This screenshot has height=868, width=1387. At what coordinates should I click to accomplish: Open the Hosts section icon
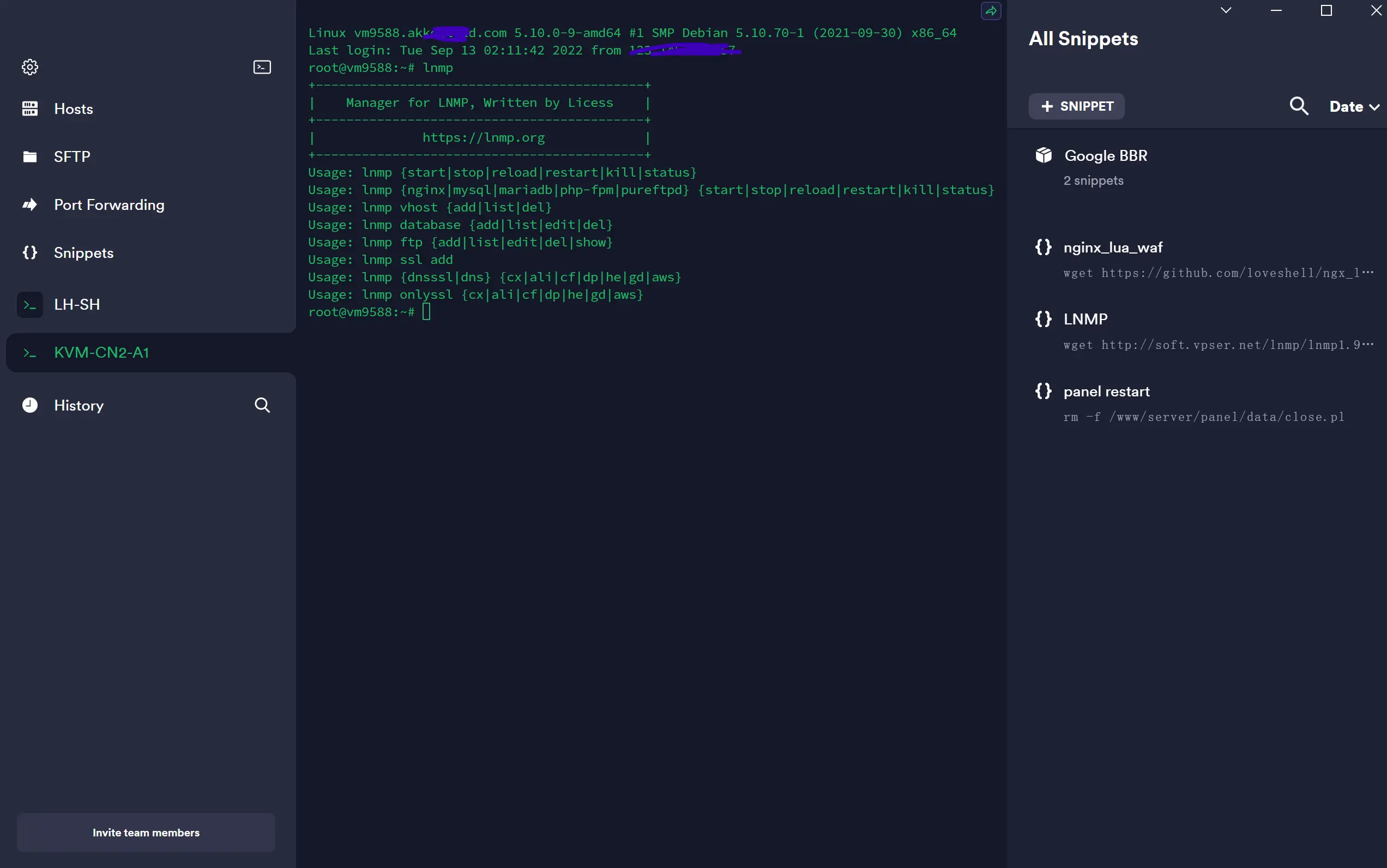pos(29,109)
